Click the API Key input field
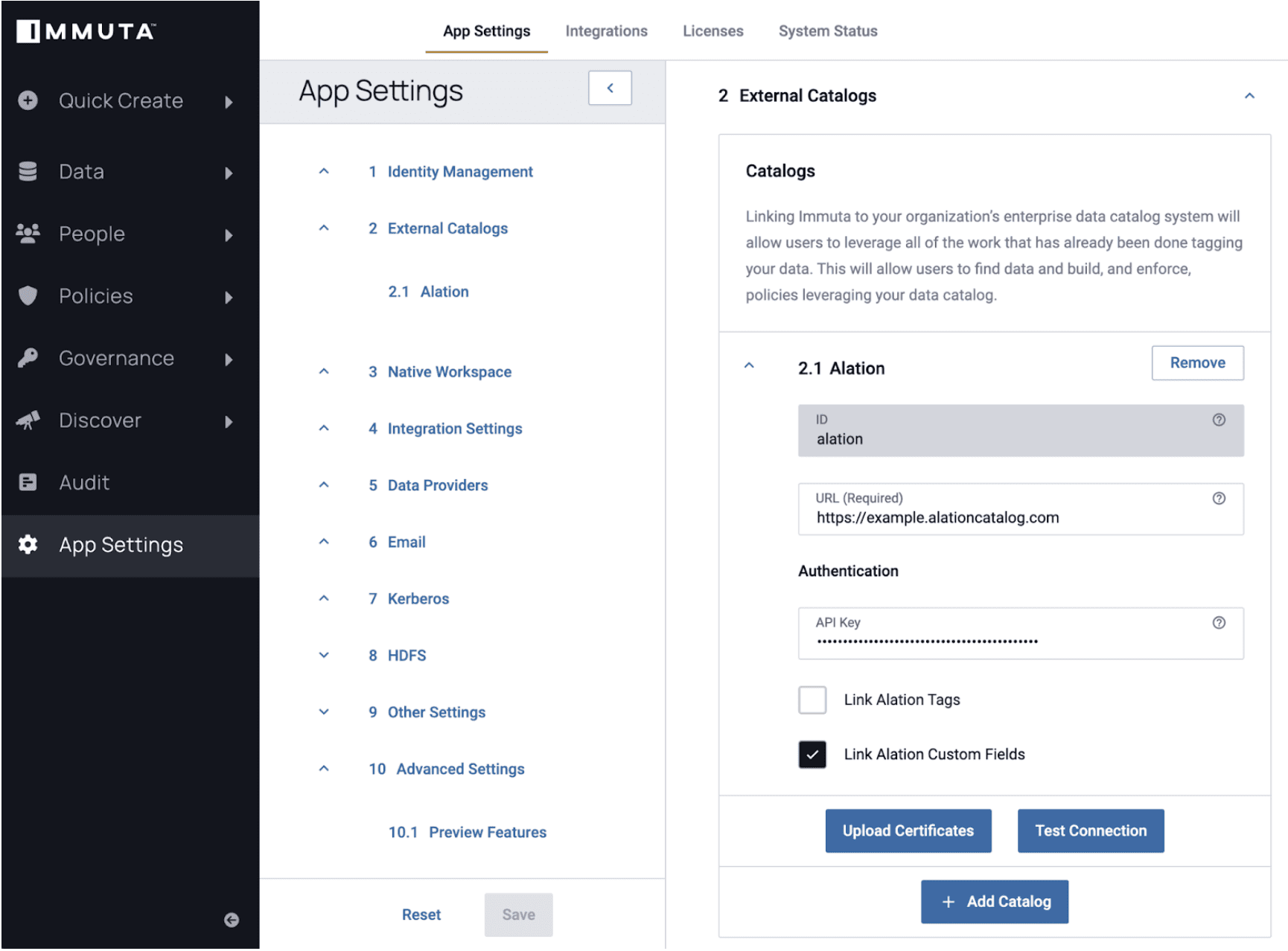This screenshot has width=1288, height=951. coord(1021,634)
